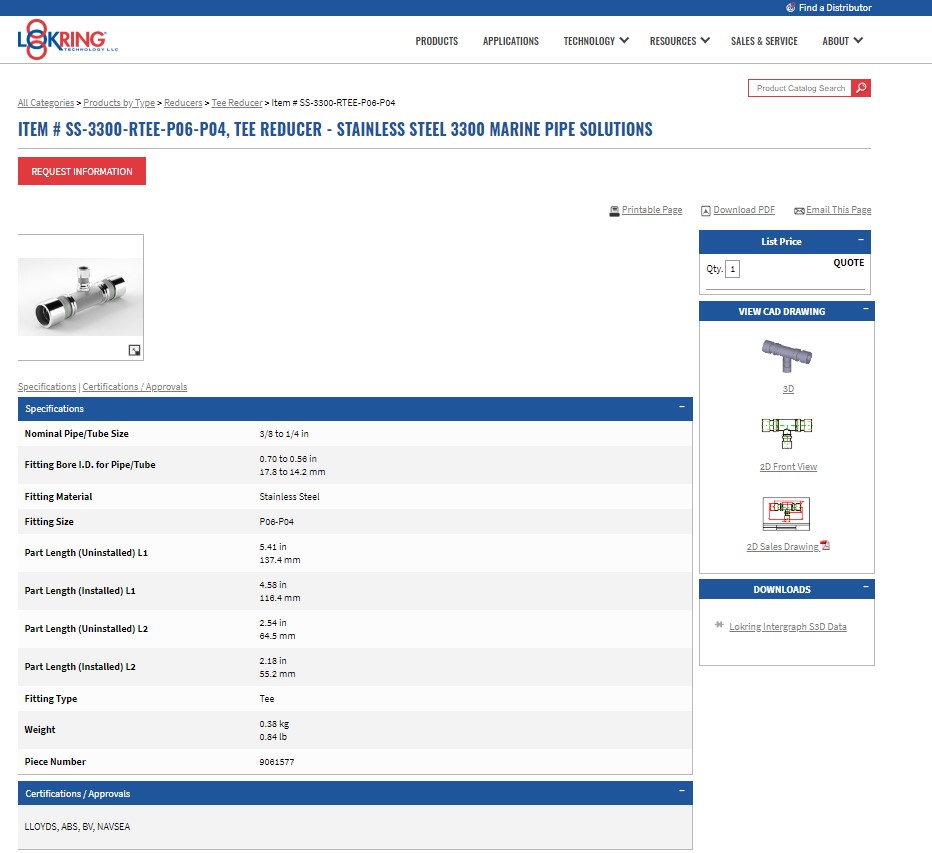
Task: Click the envelope icon beside Email This Page
Action: (799, 210)
